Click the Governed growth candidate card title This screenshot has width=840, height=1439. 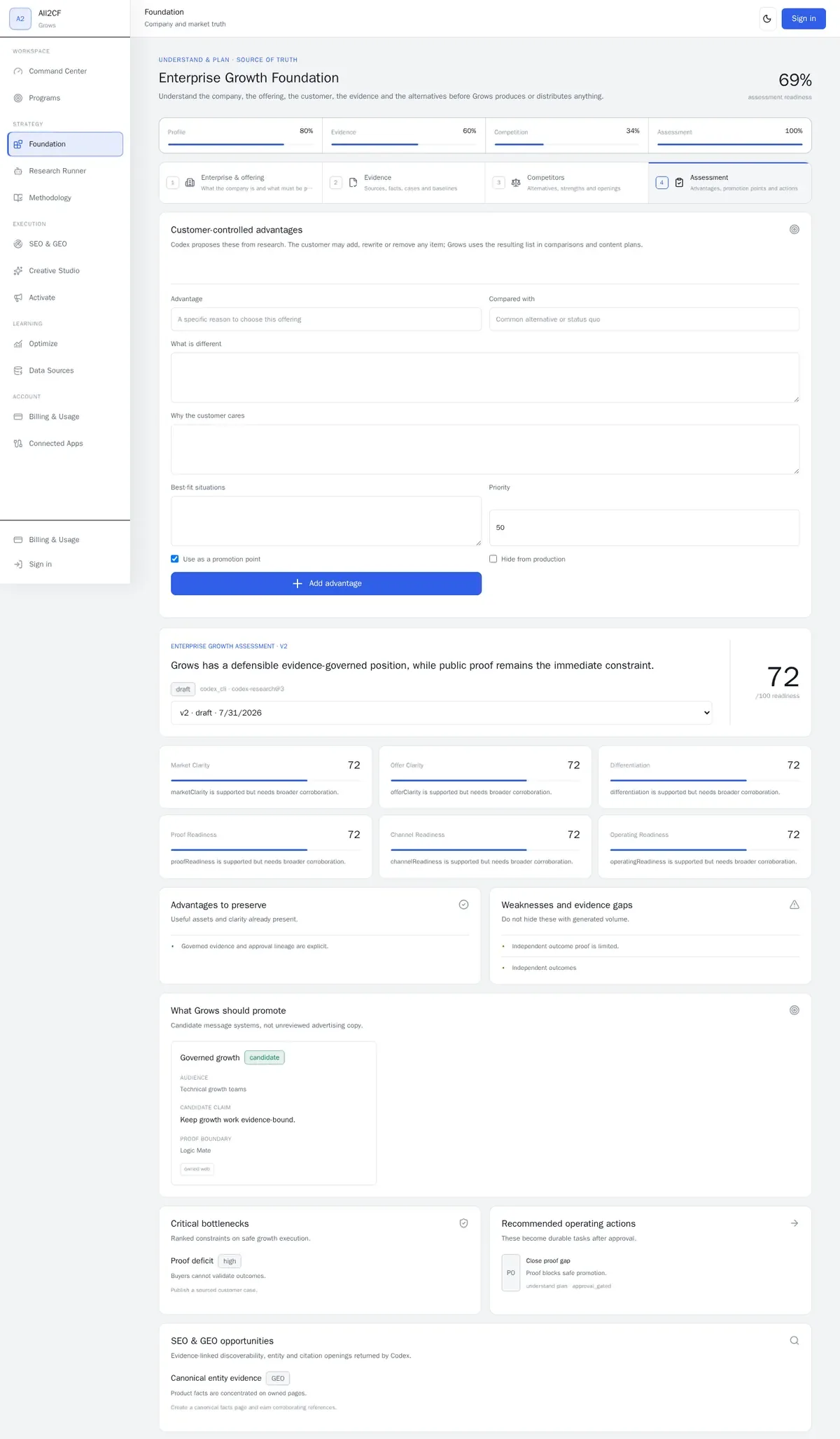[x=210, y=1058]
